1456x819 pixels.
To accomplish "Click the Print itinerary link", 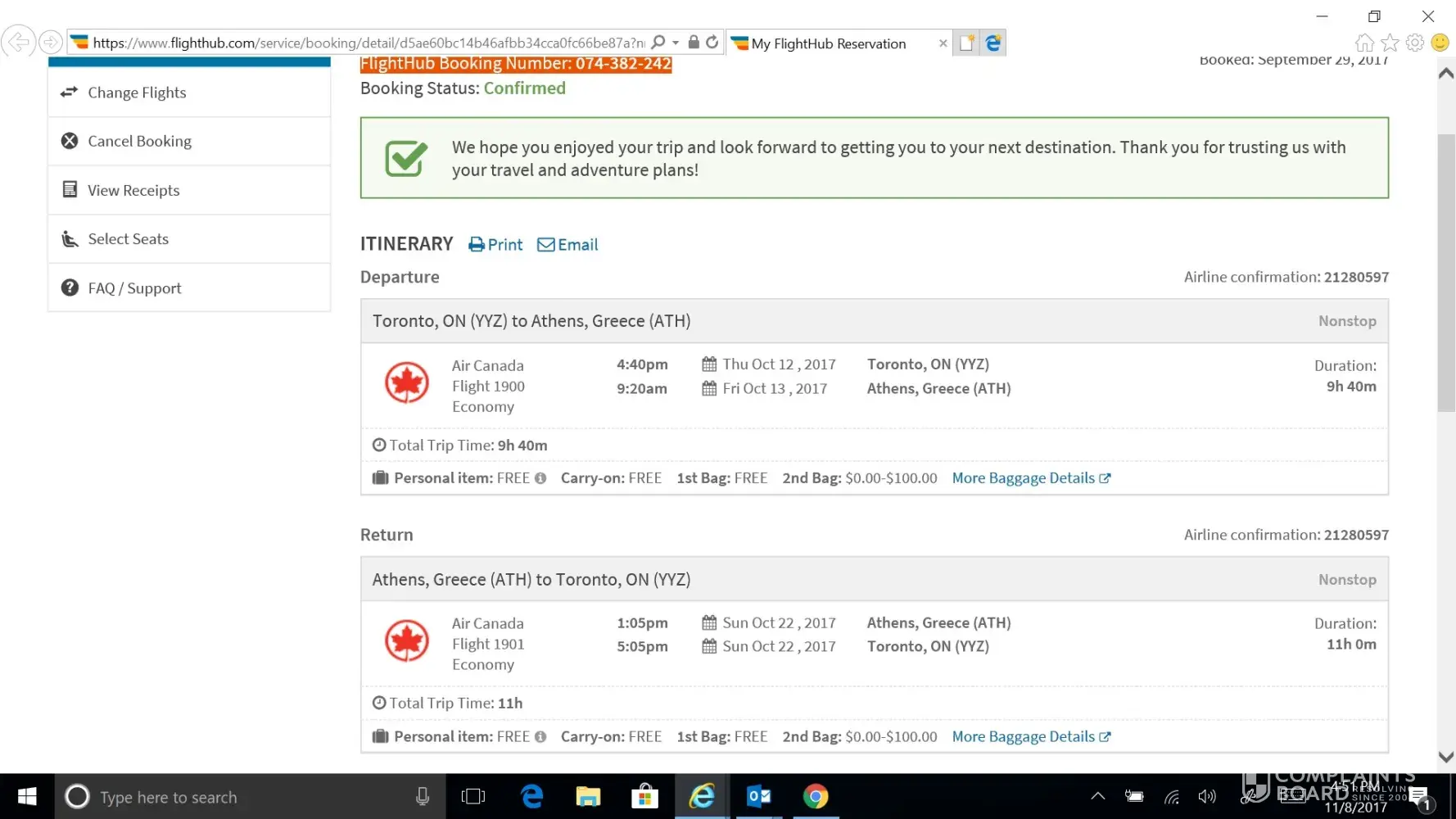I will point(495,245).
